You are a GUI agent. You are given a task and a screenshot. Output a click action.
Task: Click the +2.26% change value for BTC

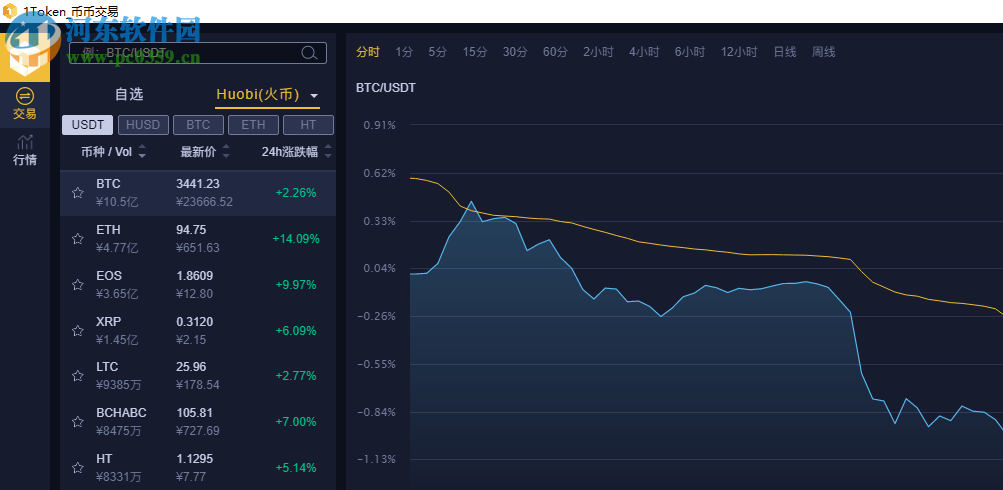click(296, 193)
